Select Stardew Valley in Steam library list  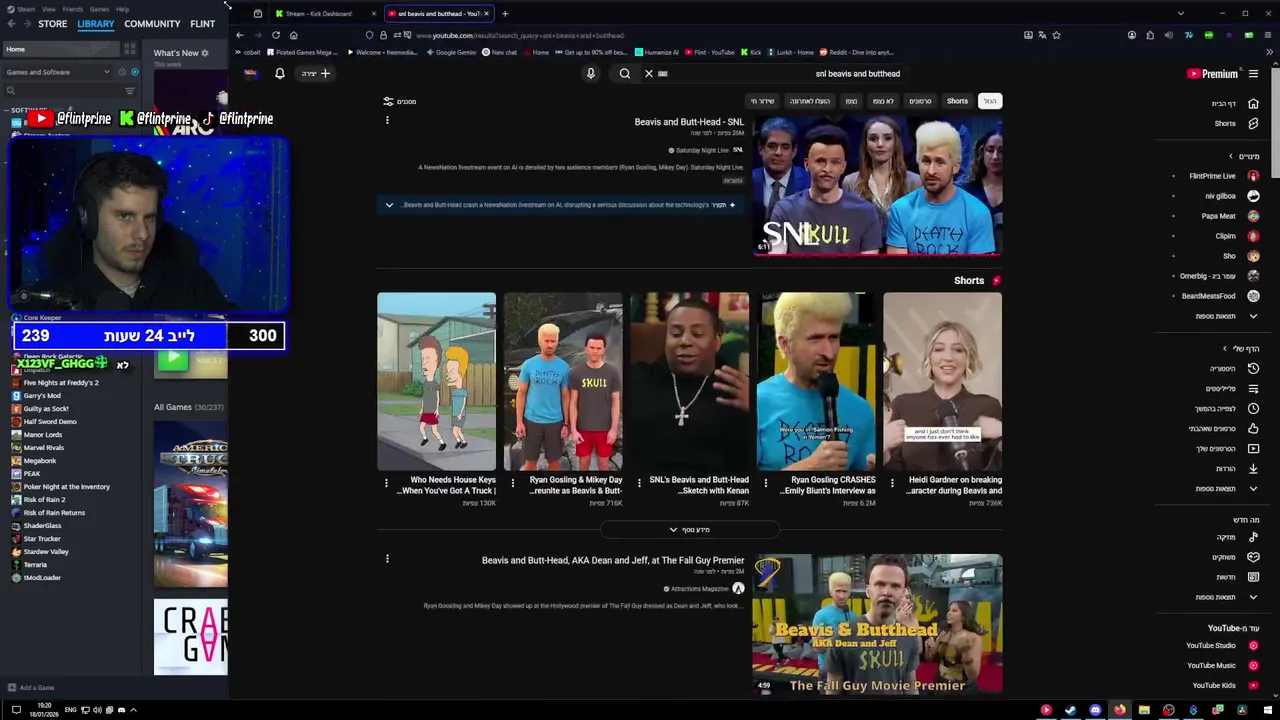pos(46,552)
